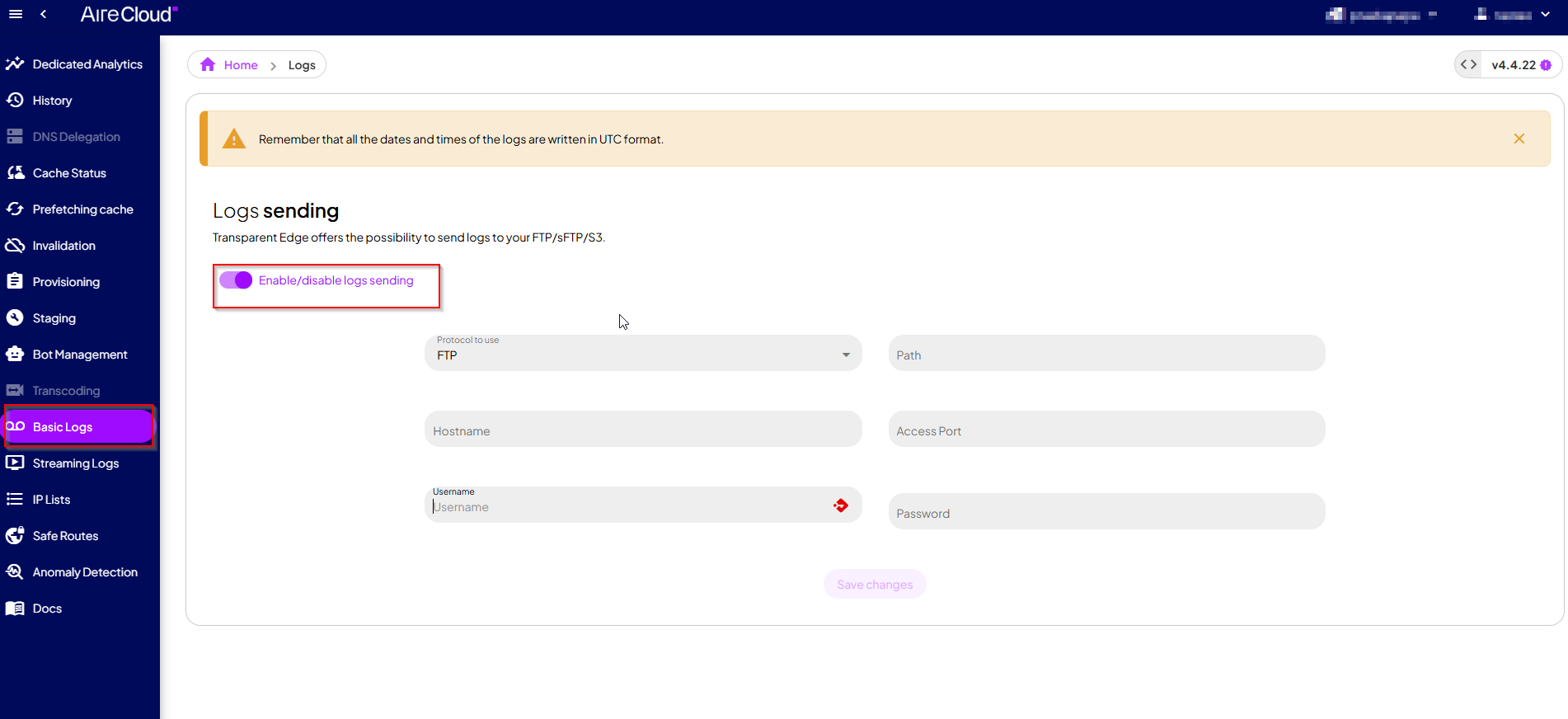Click the Staging wrench icon
Image resolution: width=1568 pixels, height=719 pixels.
point(15,317)
